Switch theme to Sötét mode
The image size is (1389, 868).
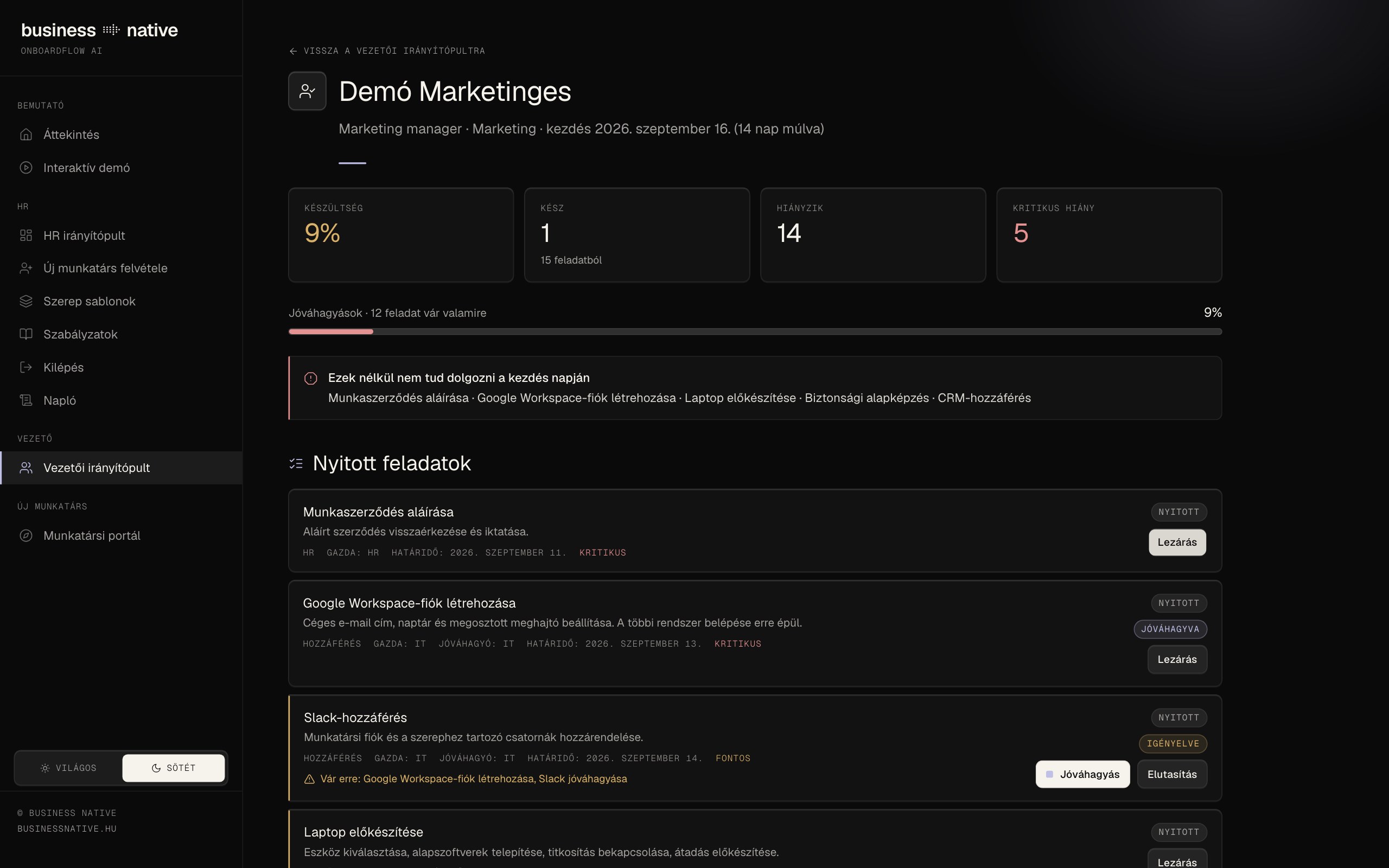tap(173, 768)
